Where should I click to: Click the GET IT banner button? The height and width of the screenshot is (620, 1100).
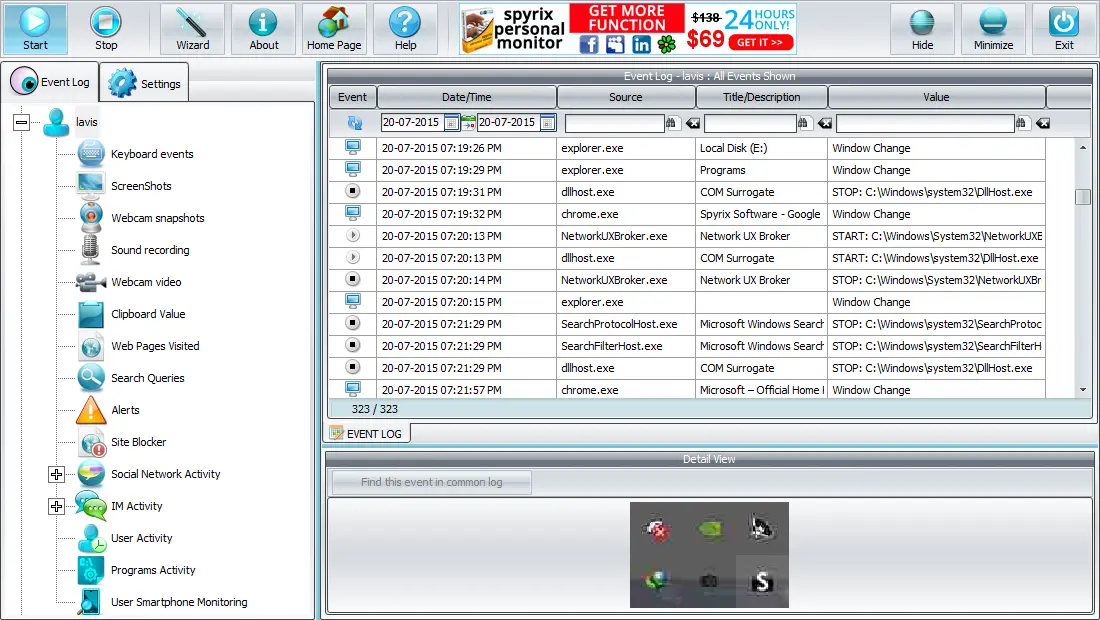(x=760, y=43)
